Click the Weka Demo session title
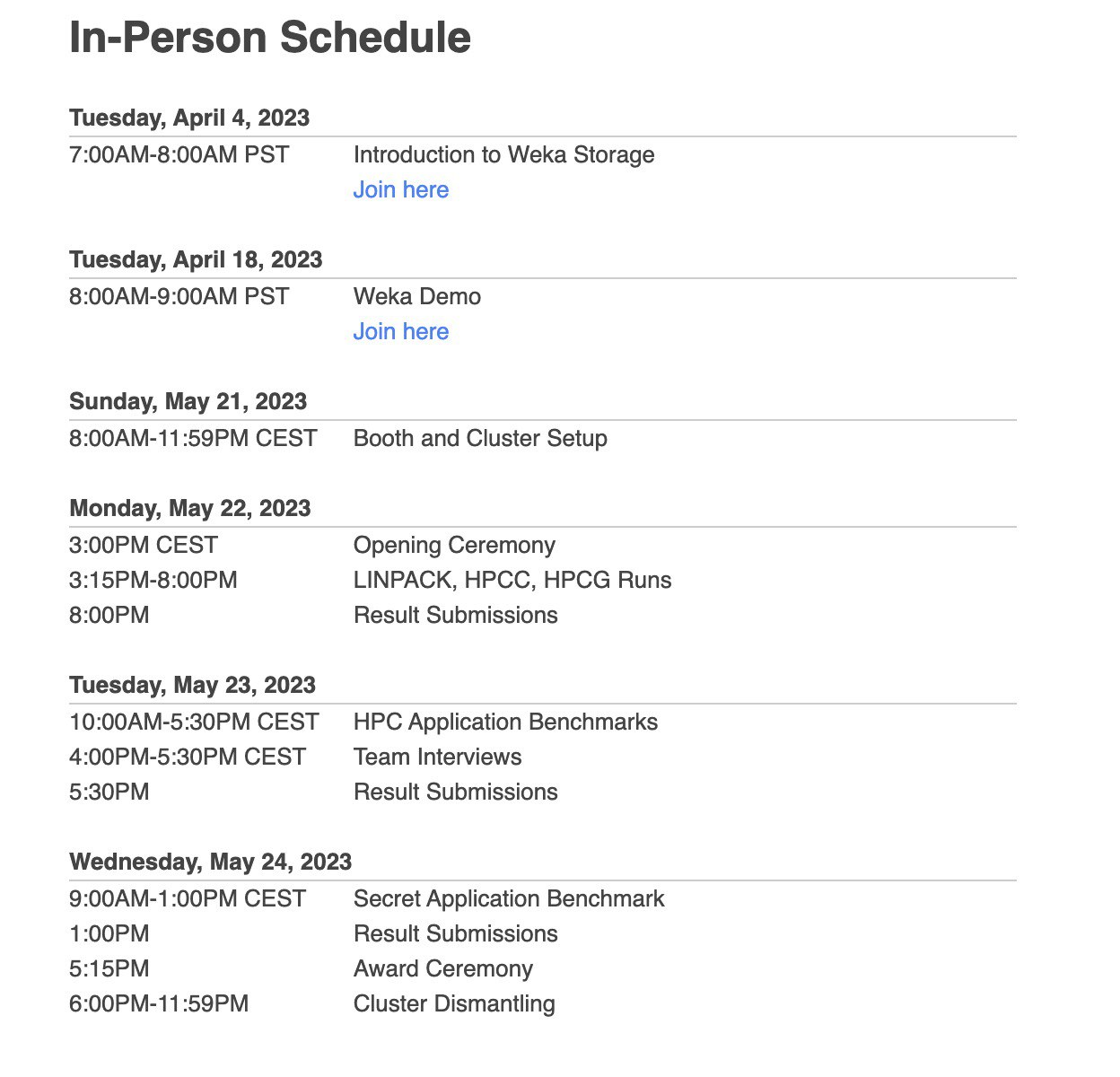The height and width of the screenshot is (1077, 1120). pyautogui.click(x=417, y=296)
